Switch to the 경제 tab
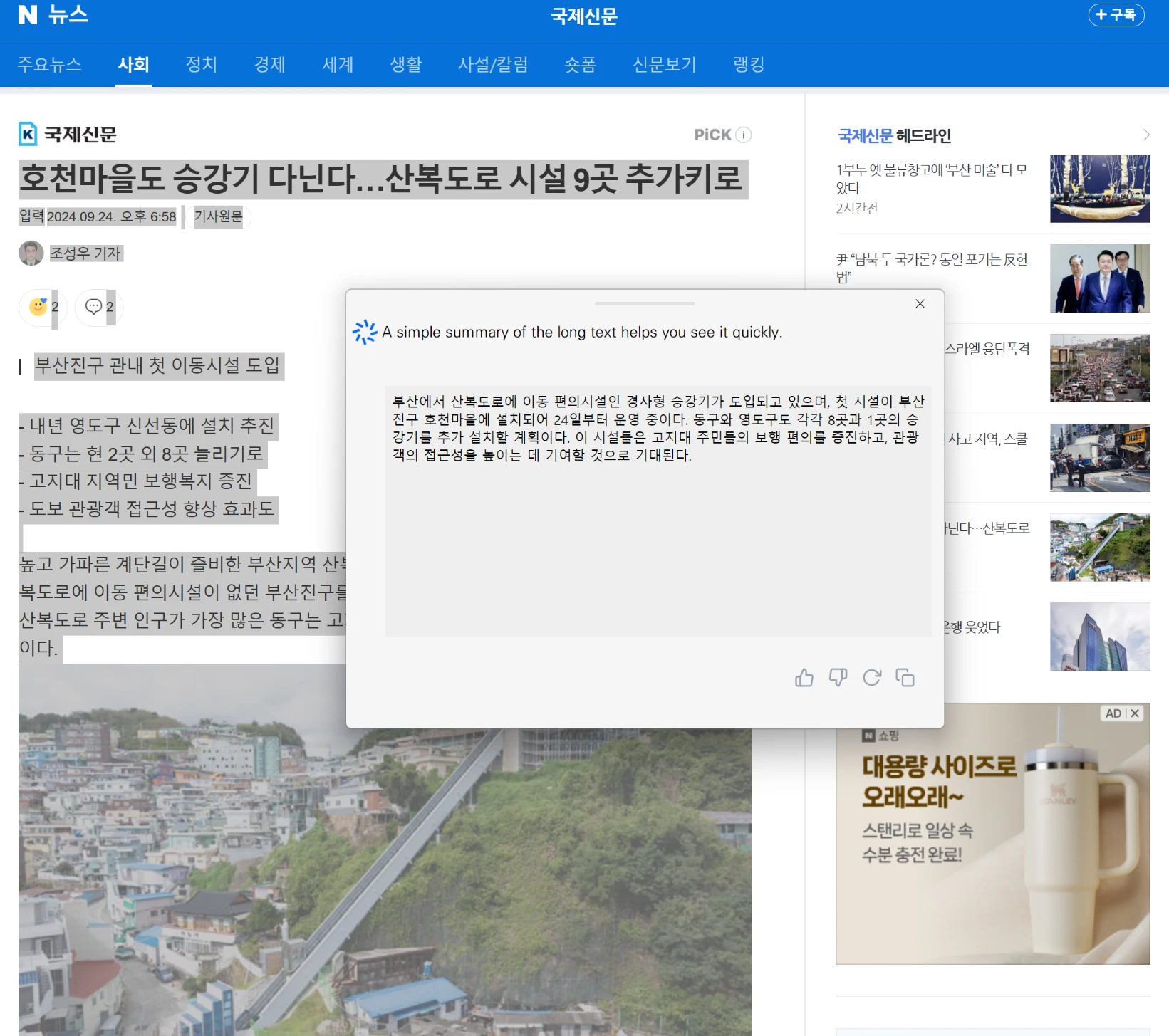This screenshot has width=1169, height=1036. pyautogui.click(x=269, y=64)
